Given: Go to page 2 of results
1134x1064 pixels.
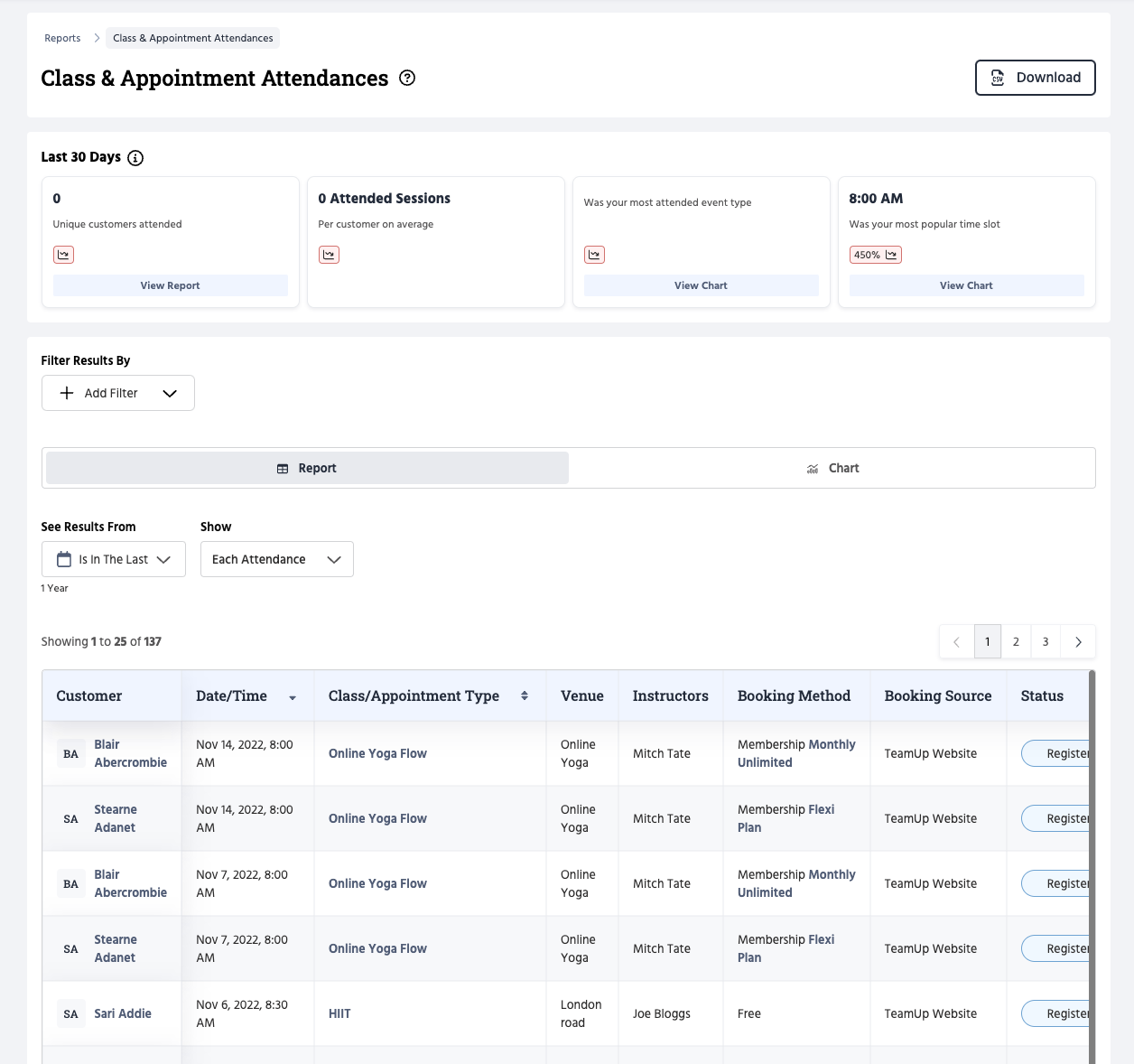Looking at the screenshot, I should [1016, 641].
